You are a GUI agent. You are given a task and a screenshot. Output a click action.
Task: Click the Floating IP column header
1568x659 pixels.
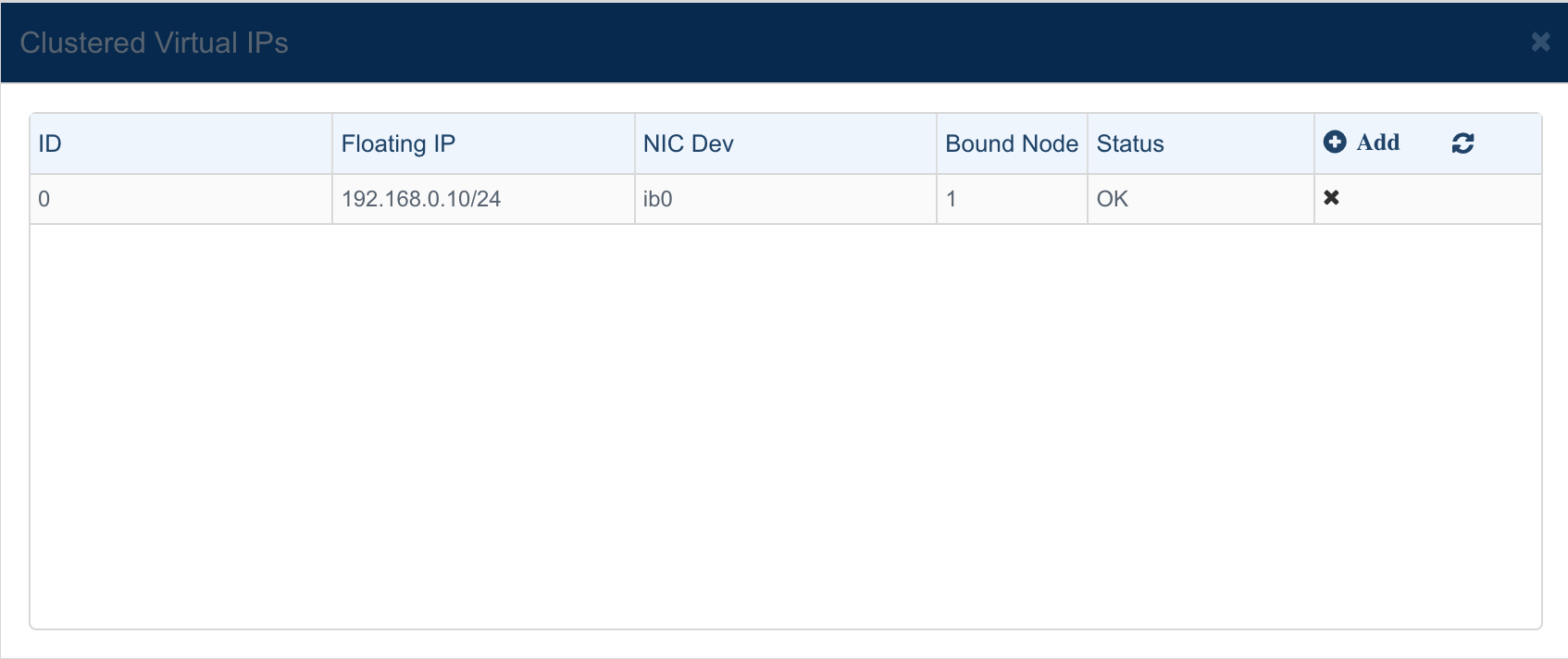(398, 143)
